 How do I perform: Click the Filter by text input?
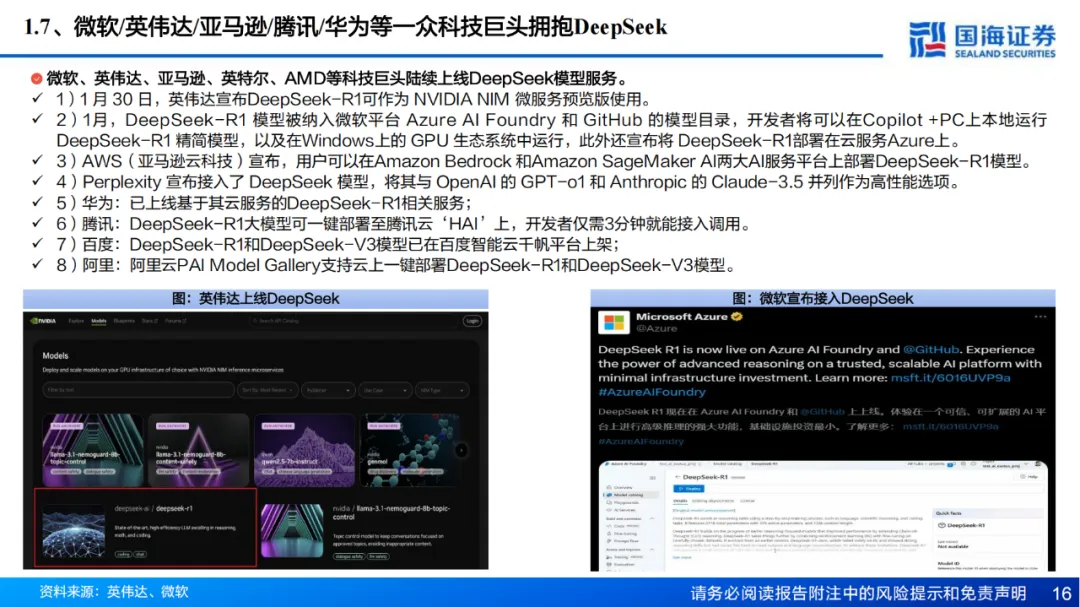(138, 390)
